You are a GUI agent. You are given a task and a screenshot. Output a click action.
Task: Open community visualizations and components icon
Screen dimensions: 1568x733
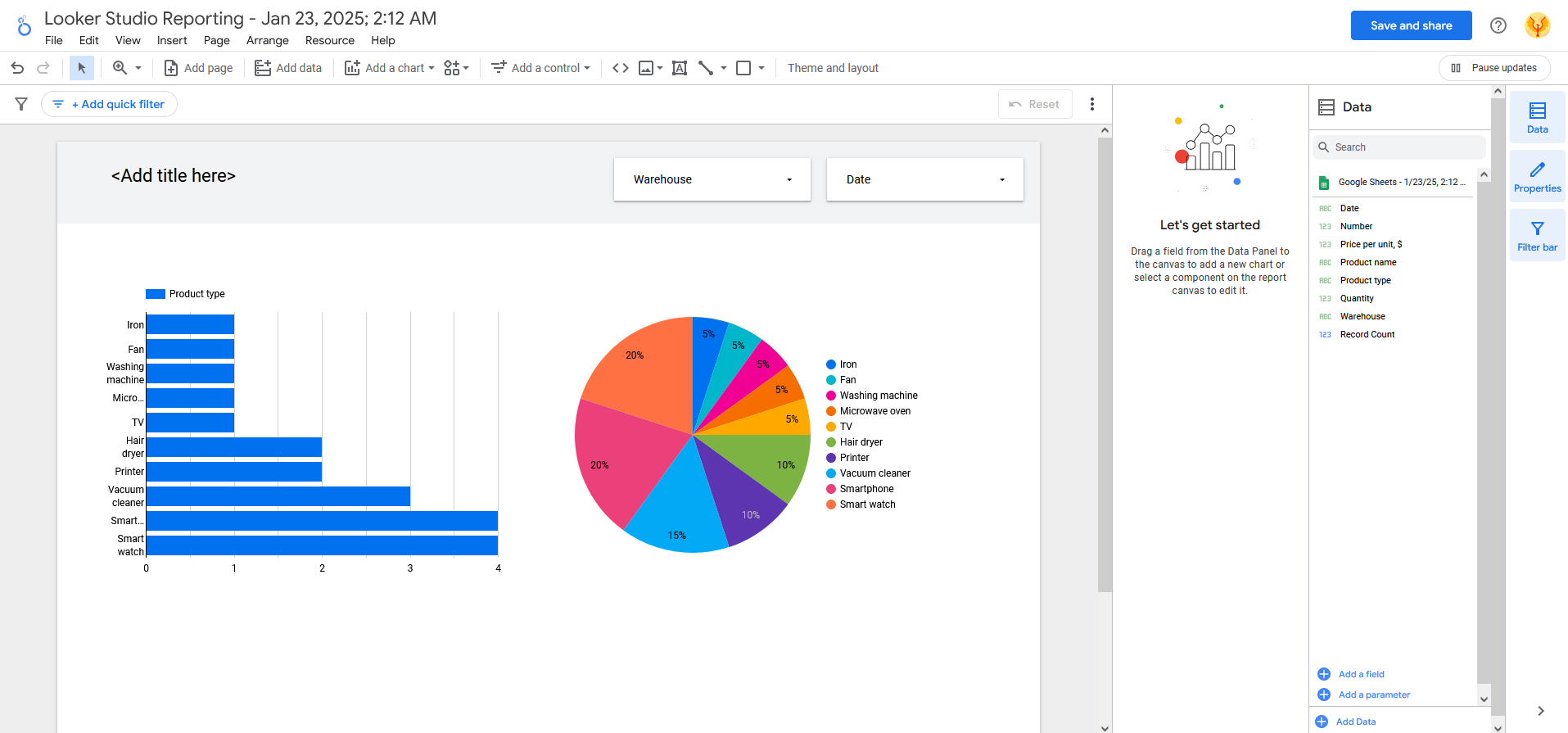click(456, 68)
